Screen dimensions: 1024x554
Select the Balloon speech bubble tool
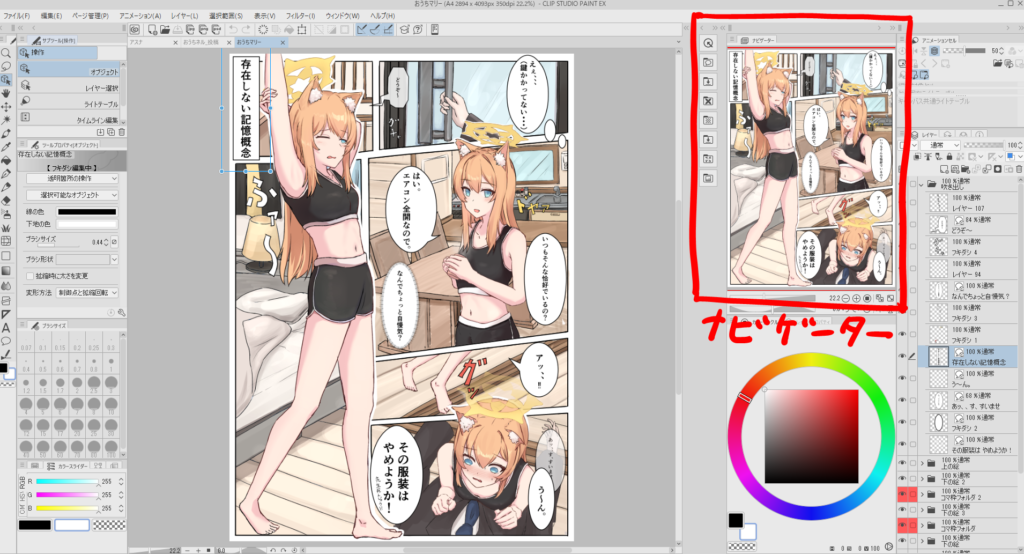(x=6, y=341)
